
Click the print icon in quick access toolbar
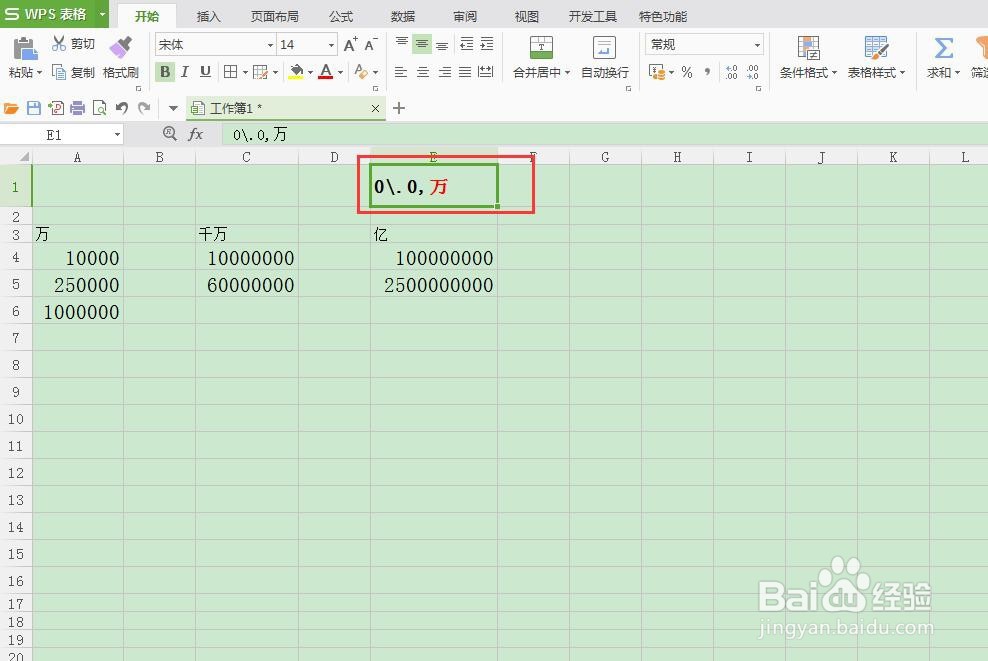coord(78,107)
